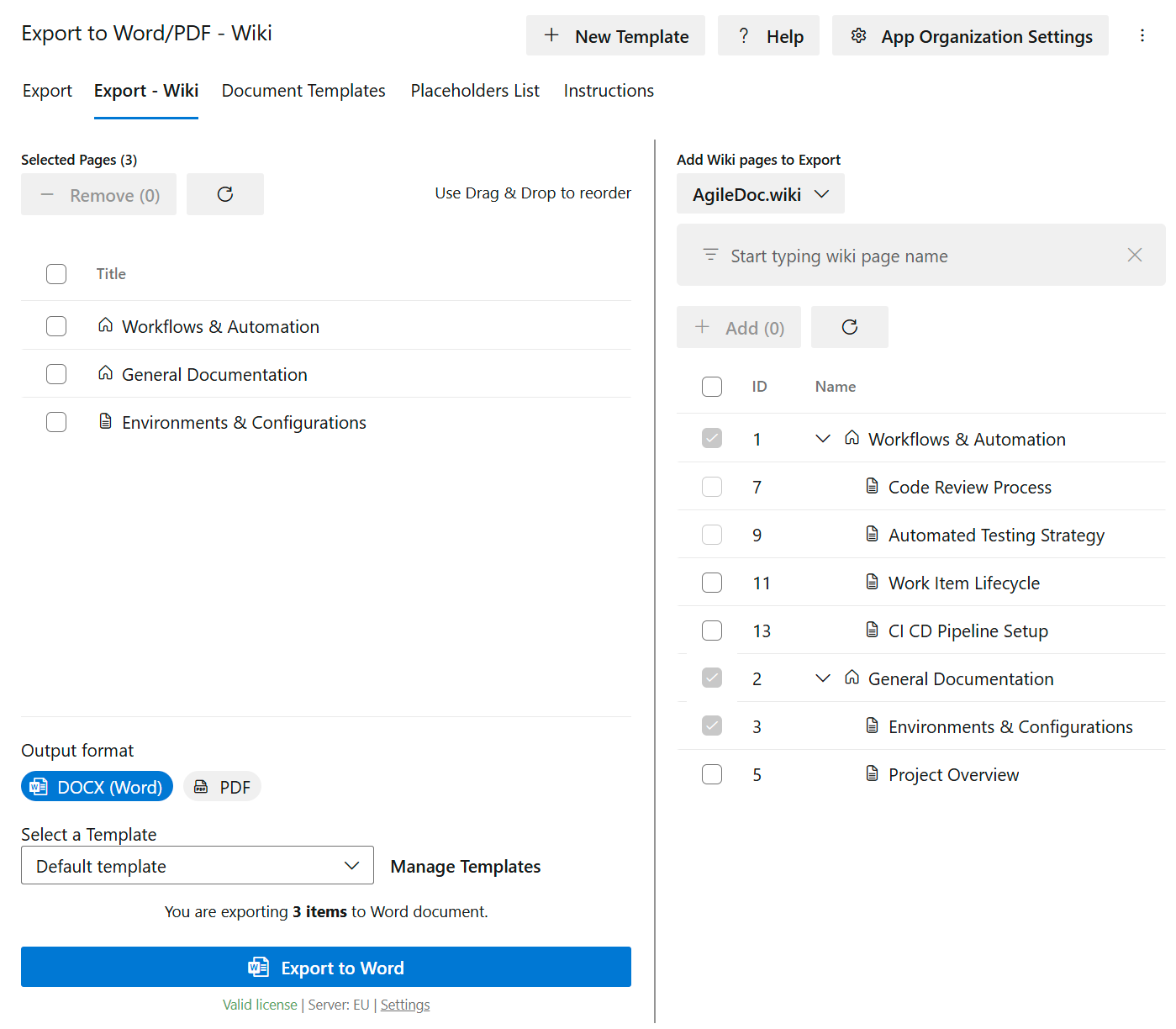Click the Valid license text
Screen dimensions: 1176x1029
(x=260, y=1005)
